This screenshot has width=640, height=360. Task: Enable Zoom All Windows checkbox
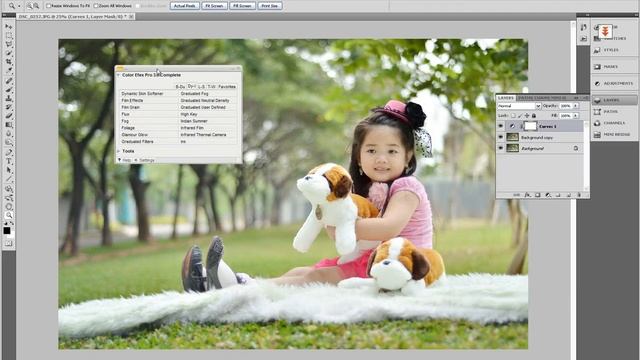tap(96, 6)
